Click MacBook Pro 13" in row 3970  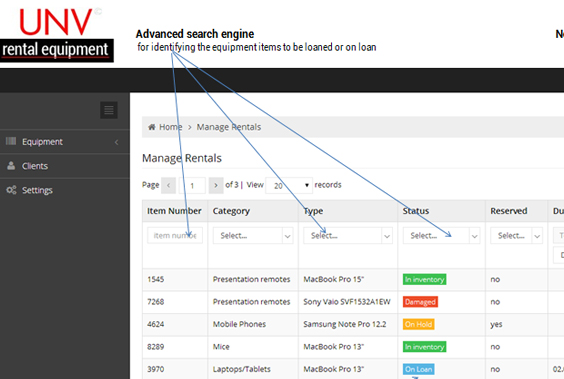(x=333, y=369)
